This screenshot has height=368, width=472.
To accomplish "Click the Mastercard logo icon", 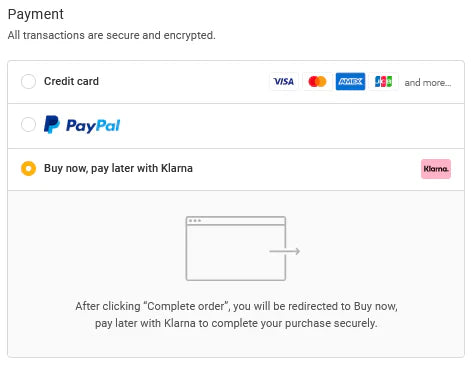I will [x=317, y=82].
